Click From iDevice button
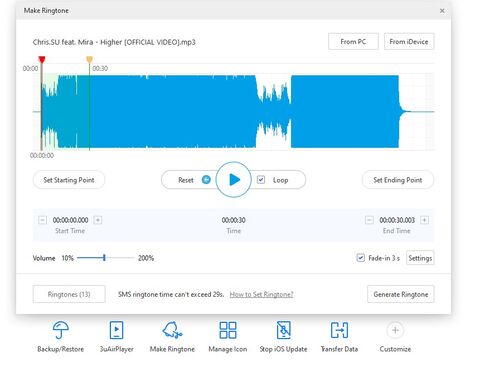Screen dimensions: 480x367 pos(409,42)
